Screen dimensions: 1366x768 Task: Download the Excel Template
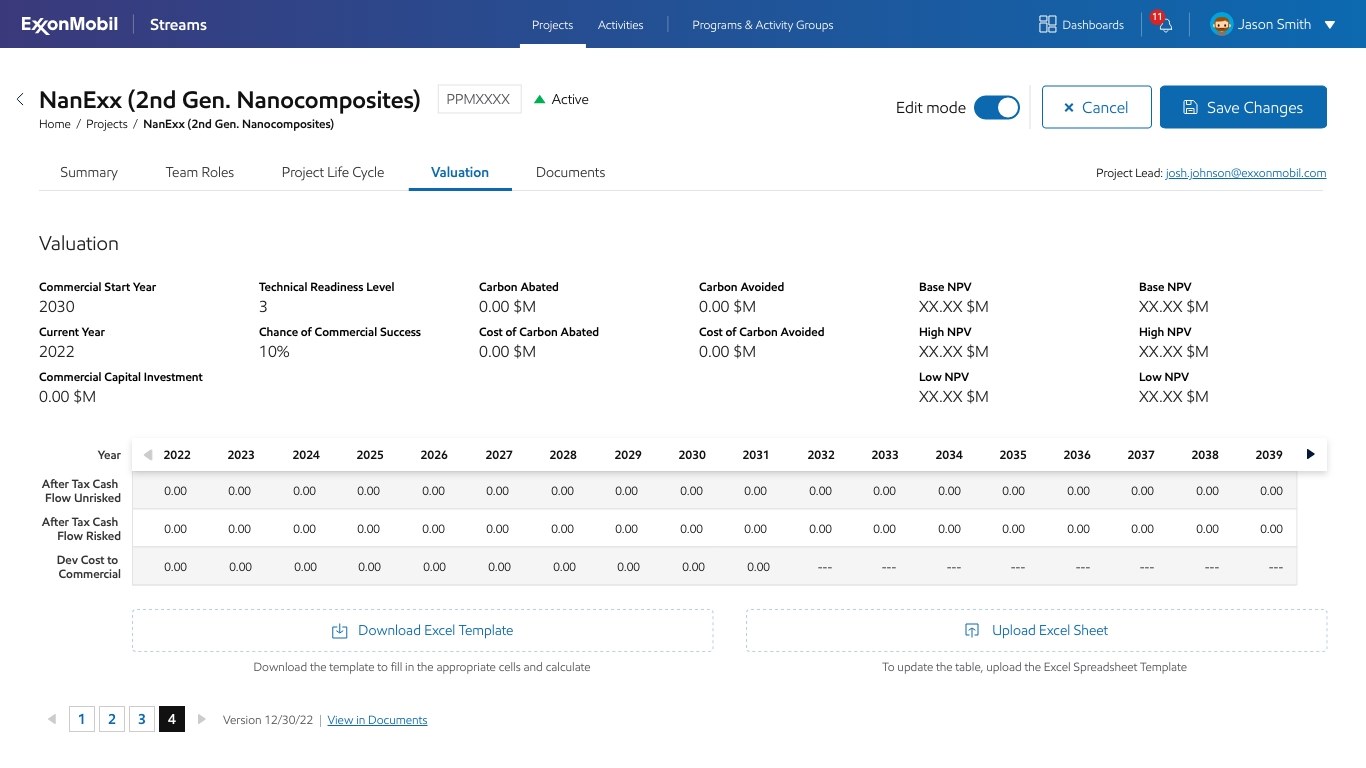coord(423,631)
